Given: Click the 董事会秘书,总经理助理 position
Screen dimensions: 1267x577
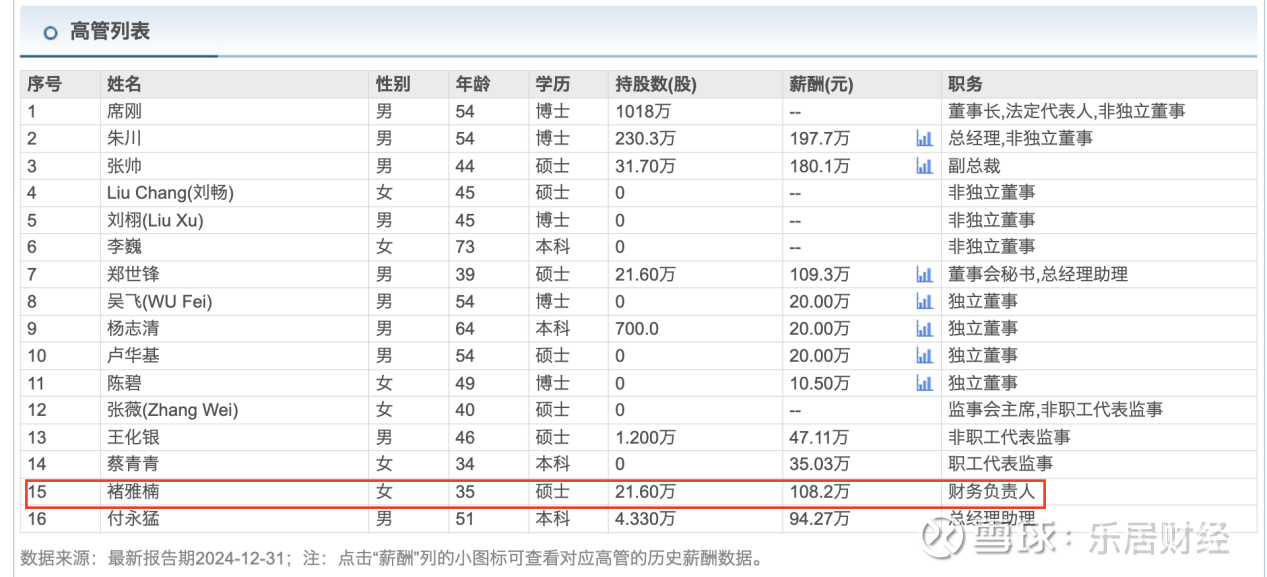Looking at the screenshot, I should point(1038,274).
